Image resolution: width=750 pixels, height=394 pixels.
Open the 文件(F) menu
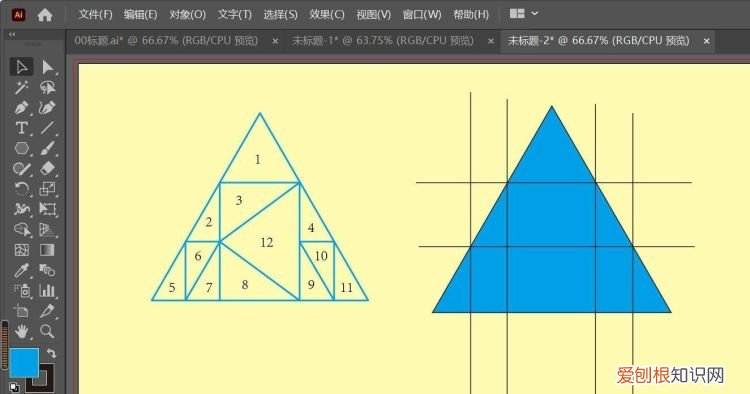point(95,14)
